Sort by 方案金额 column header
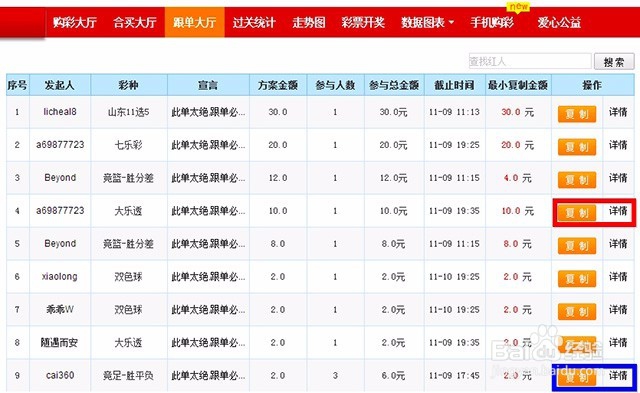640x393 pixels. pyautogui.click(x=278, y=85)
